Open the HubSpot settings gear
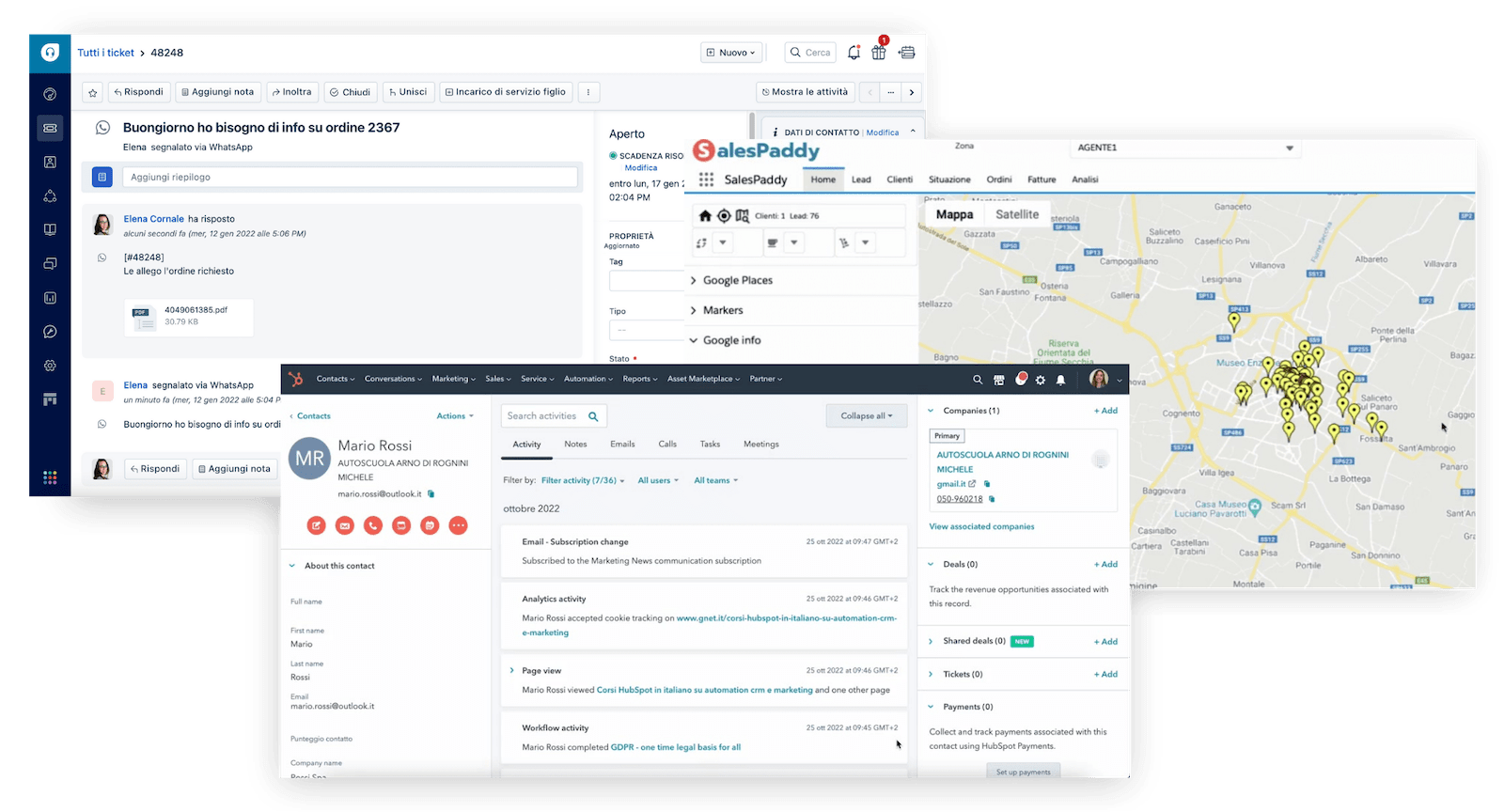This screenshot has height=812, width=1504. tap(1040, 380)
